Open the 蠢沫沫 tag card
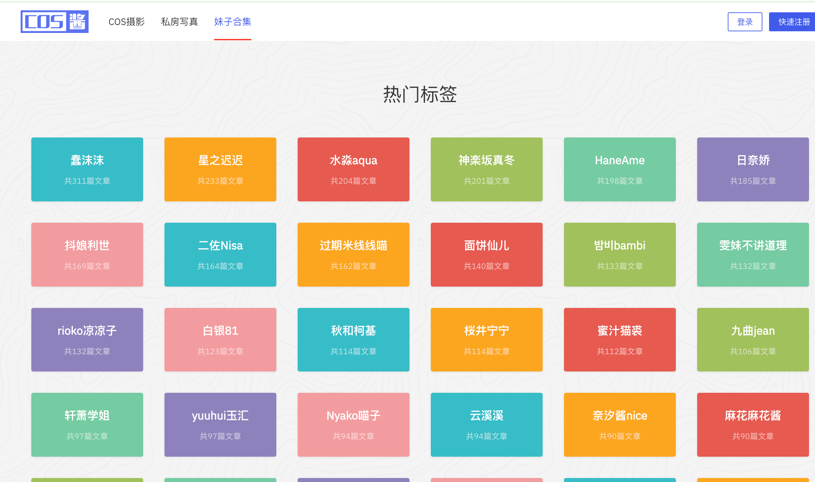Image resolution: width=815 pixels, height=482 pixels. coord(87,169)
